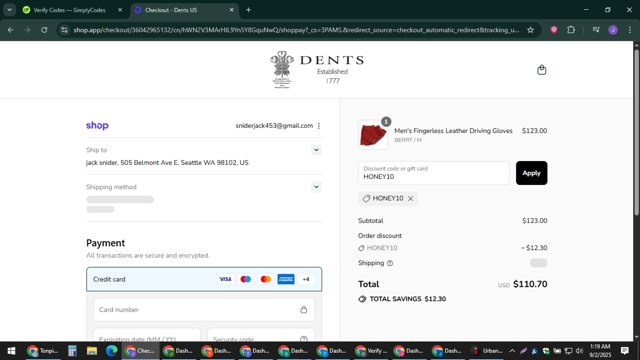Open the Urban... taskbar application
The image size is (640, 360).
click(x=487, y=351)
